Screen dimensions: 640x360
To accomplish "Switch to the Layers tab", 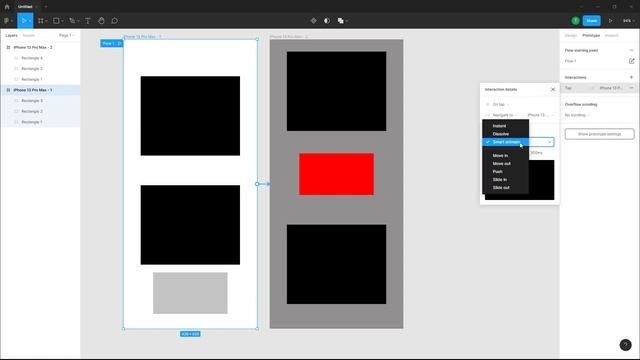I will pos(11,36).
